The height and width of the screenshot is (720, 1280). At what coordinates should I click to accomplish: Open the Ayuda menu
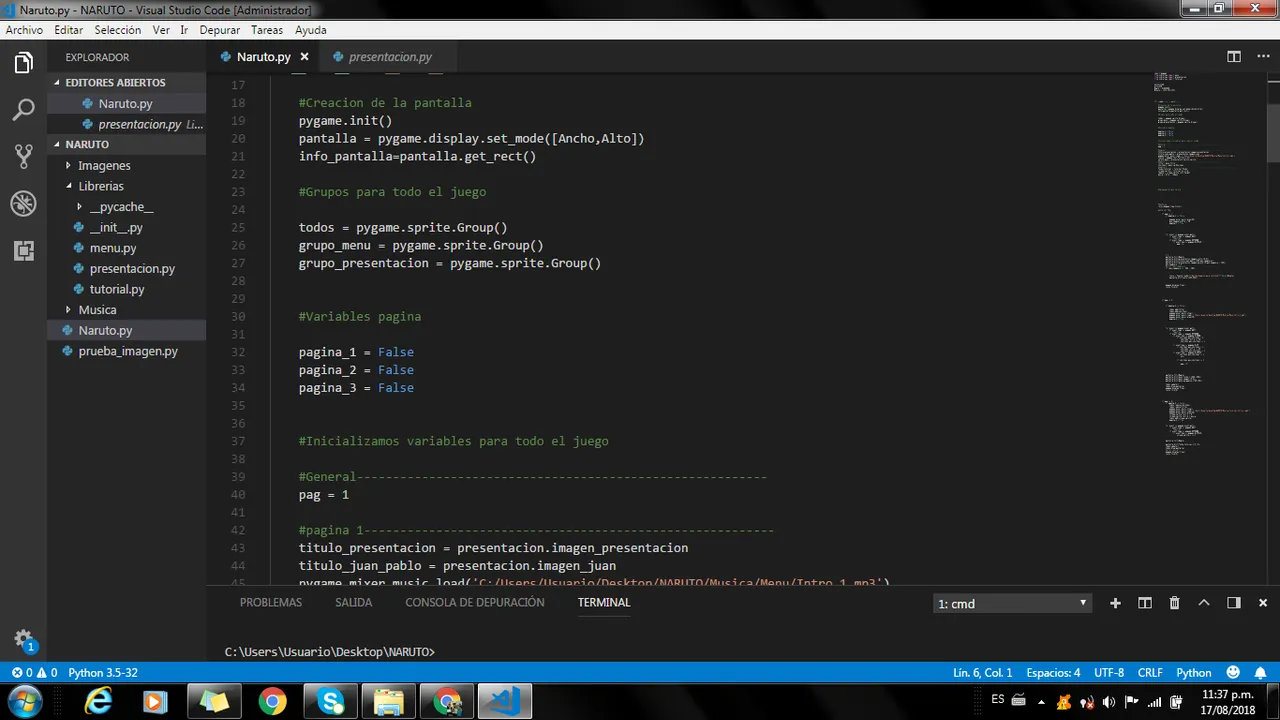[311, 30]
